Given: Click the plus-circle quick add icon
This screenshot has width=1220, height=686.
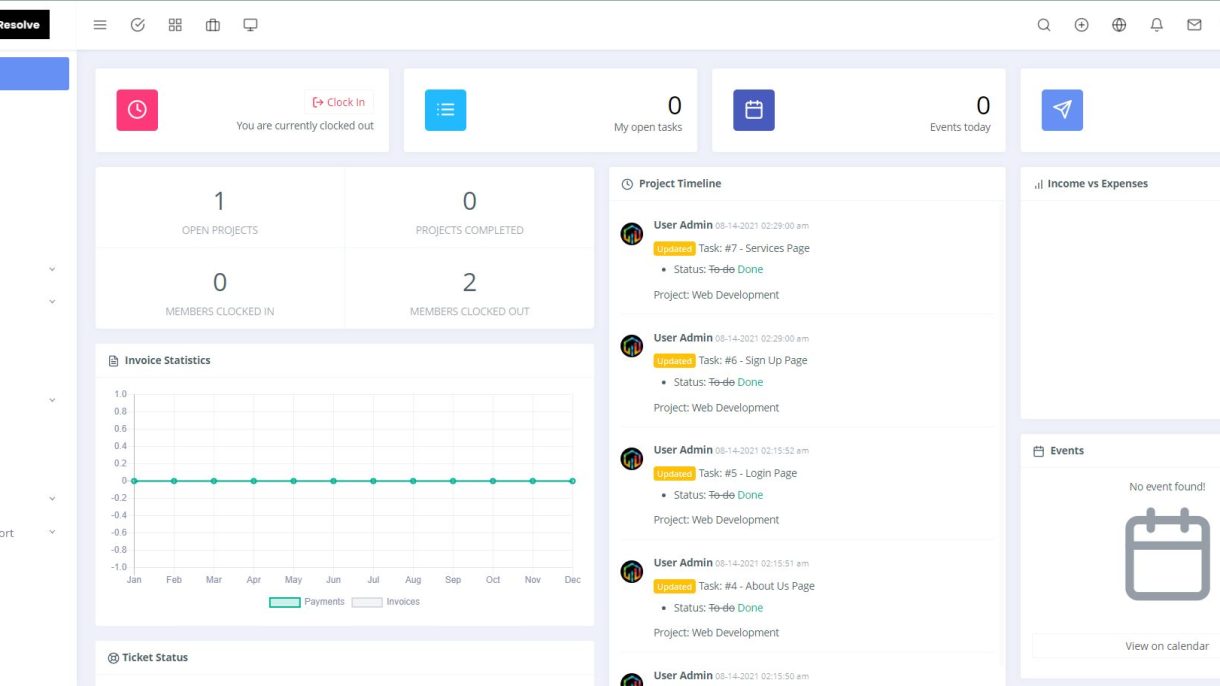Looking at the screenshot, I should (1081, 25).
